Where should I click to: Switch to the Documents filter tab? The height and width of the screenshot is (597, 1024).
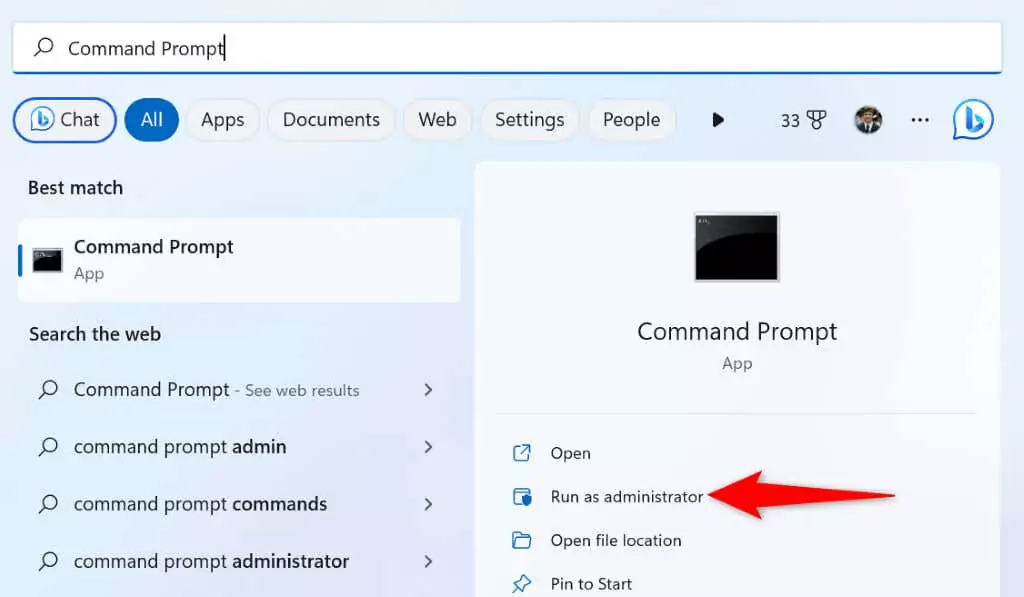point(331,119)
